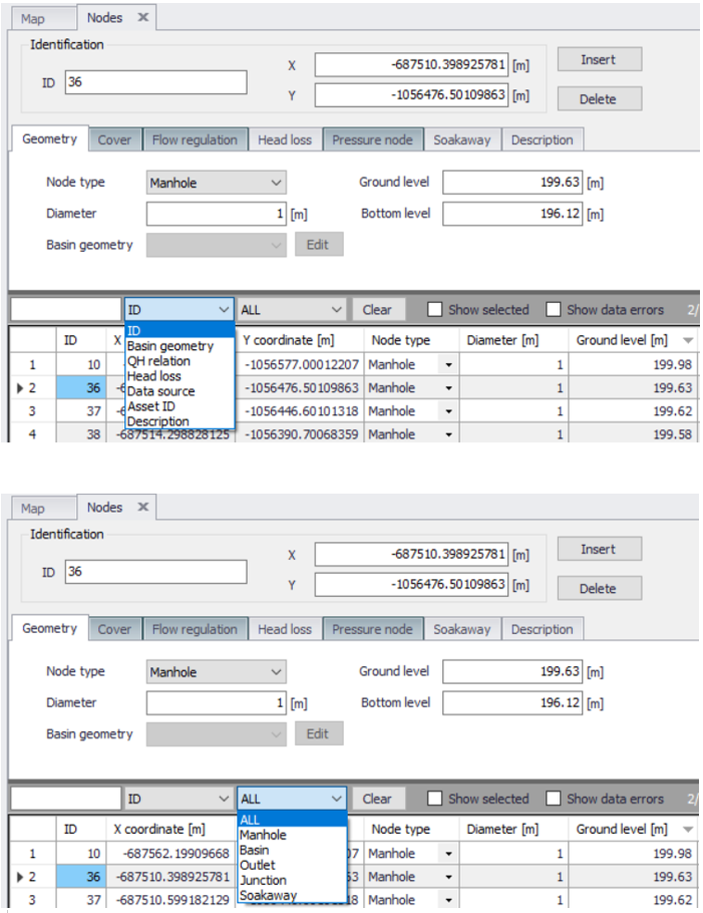
Task: Open Node type cell arrow for node 10, upper table
Action: point(448,365)
